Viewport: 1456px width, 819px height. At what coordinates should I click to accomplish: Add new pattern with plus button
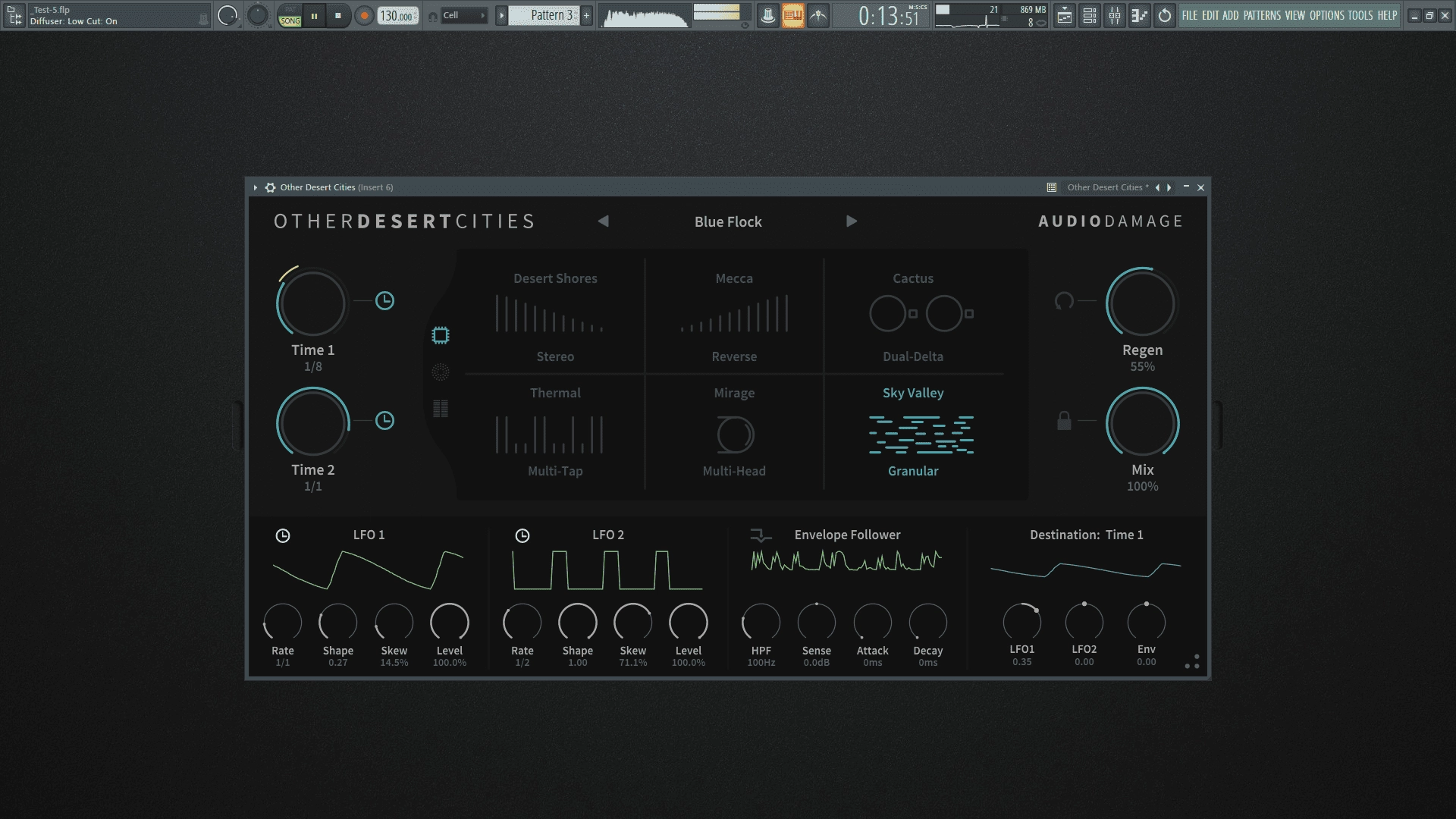pyautogui.click(x=586, y=15)
